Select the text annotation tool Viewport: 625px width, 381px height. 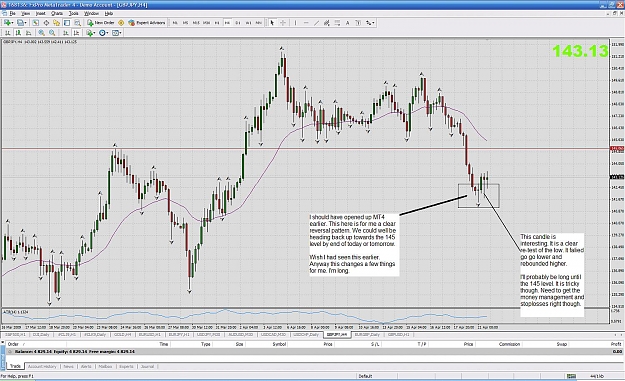(347, 23)
